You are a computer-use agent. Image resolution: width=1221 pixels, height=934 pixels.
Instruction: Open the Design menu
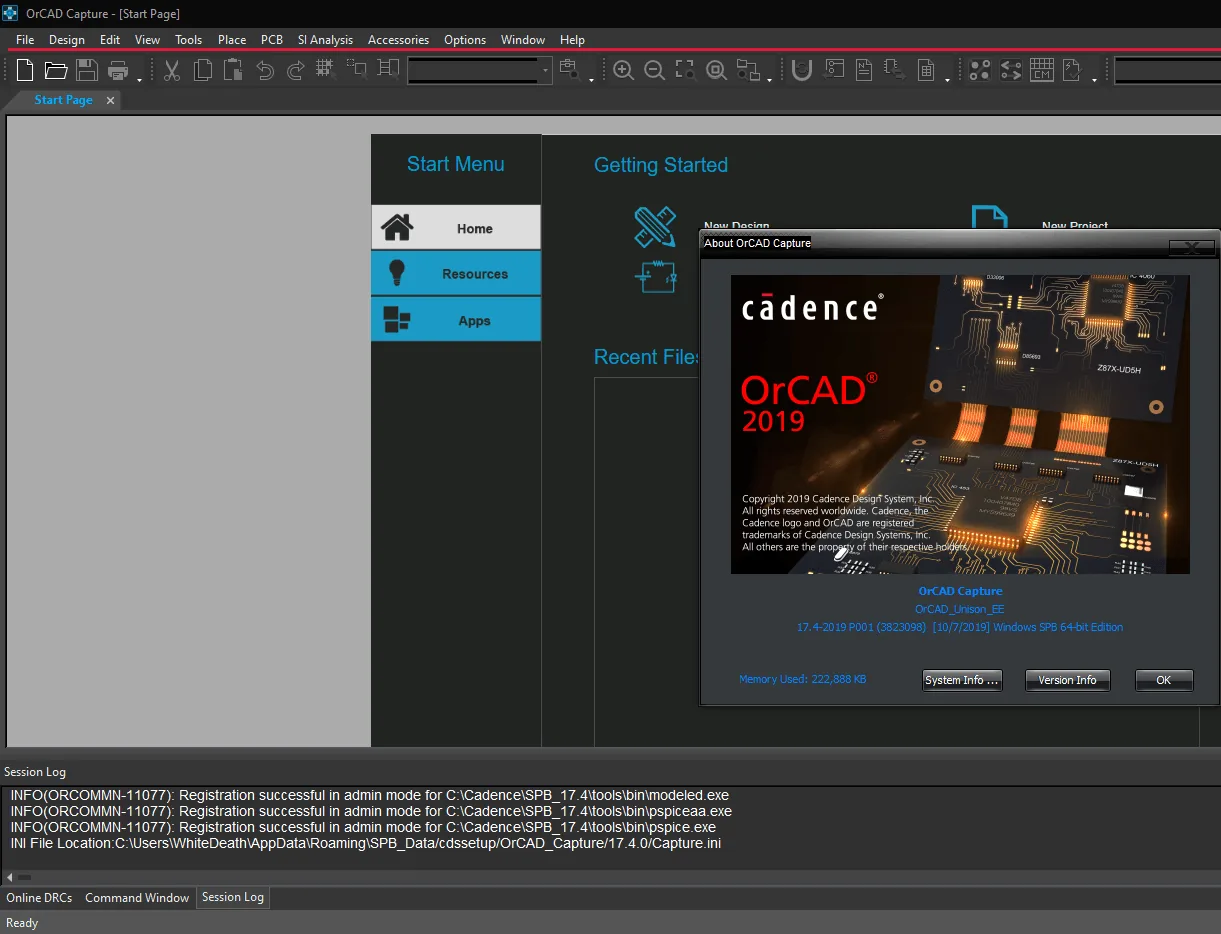[67, 40]
